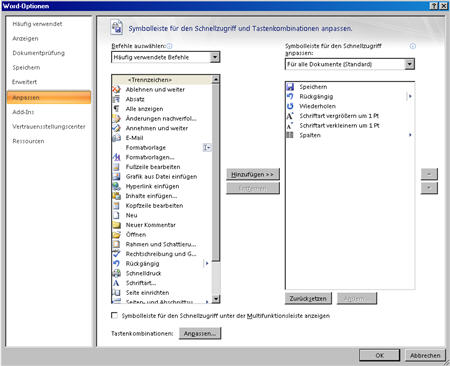The width and height of the screenshot is (450, 366).
Task: Click the command list scroll-up arrow
Action: [216, 80]
